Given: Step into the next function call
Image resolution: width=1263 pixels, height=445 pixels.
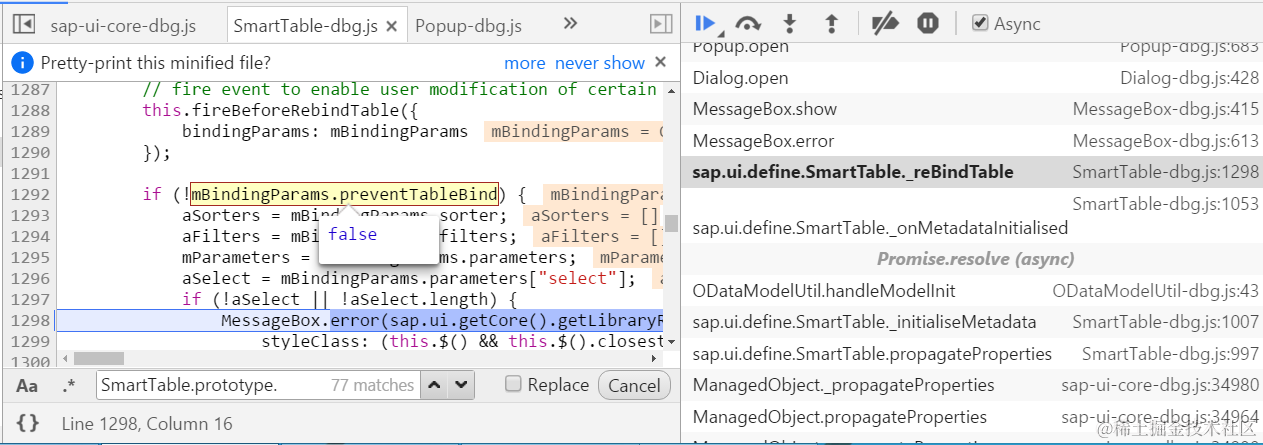Looking at the screenshot, I should (x=790, y=23).
